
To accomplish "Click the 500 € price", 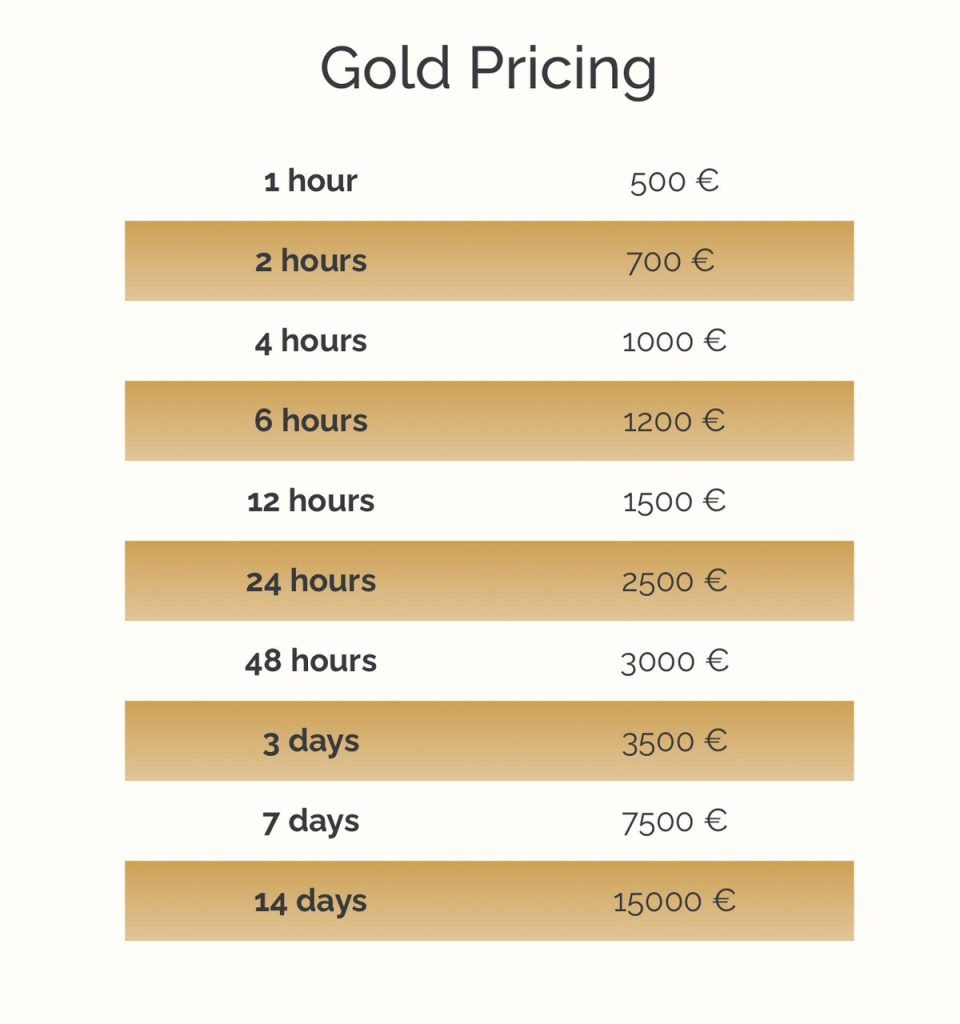I will click(x=674, y=182).
